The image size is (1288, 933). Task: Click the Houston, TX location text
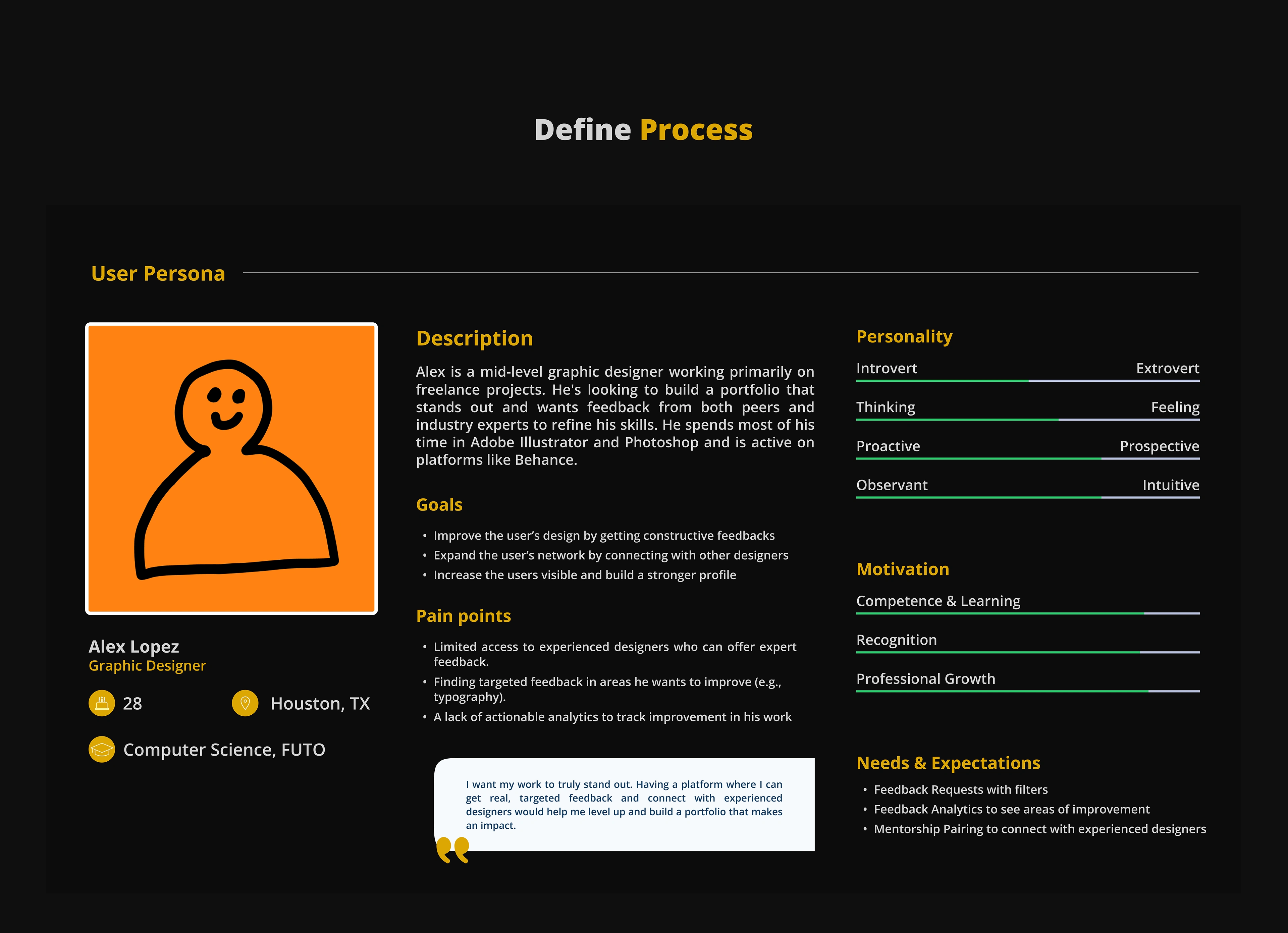(320, 704)
